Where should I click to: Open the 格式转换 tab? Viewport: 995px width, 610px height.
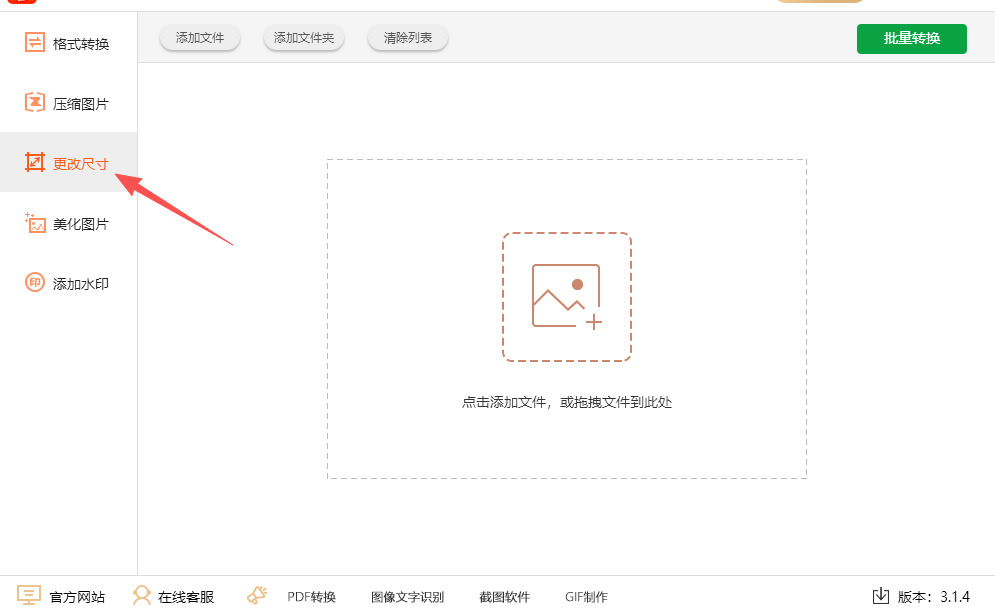(68, 43)
